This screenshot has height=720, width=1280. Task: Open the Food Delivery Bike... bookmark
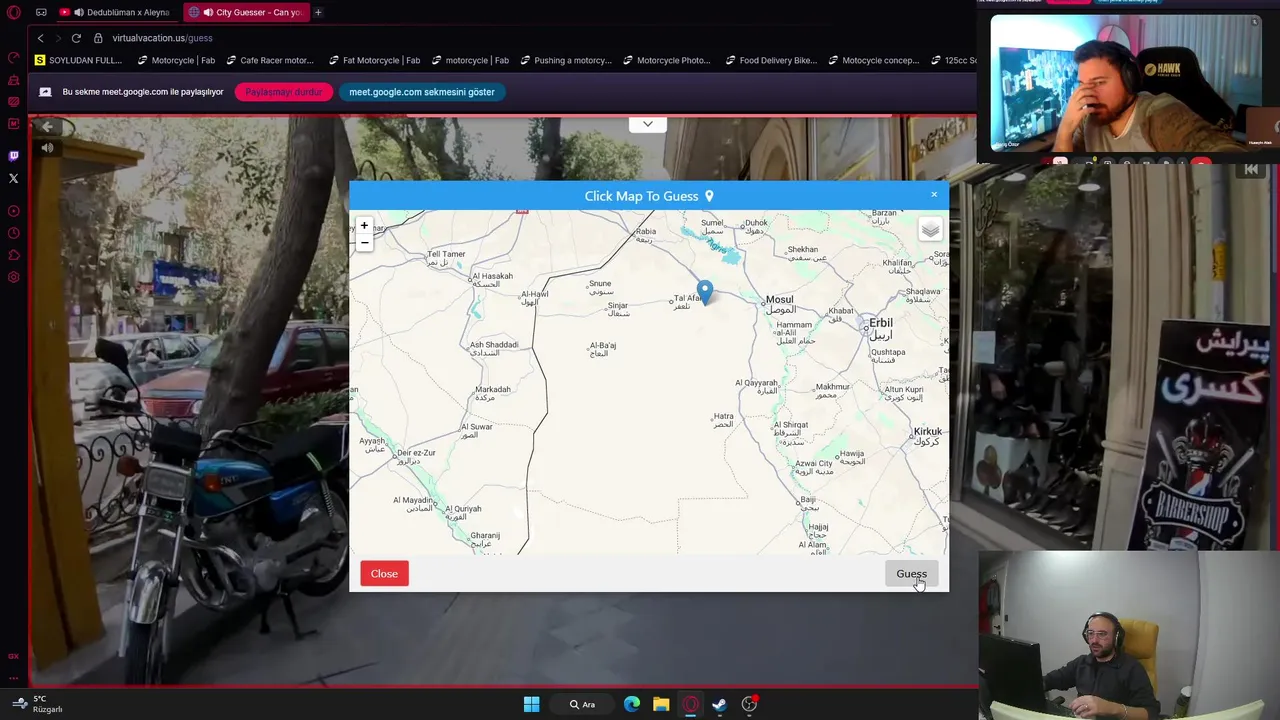(771, 60)
